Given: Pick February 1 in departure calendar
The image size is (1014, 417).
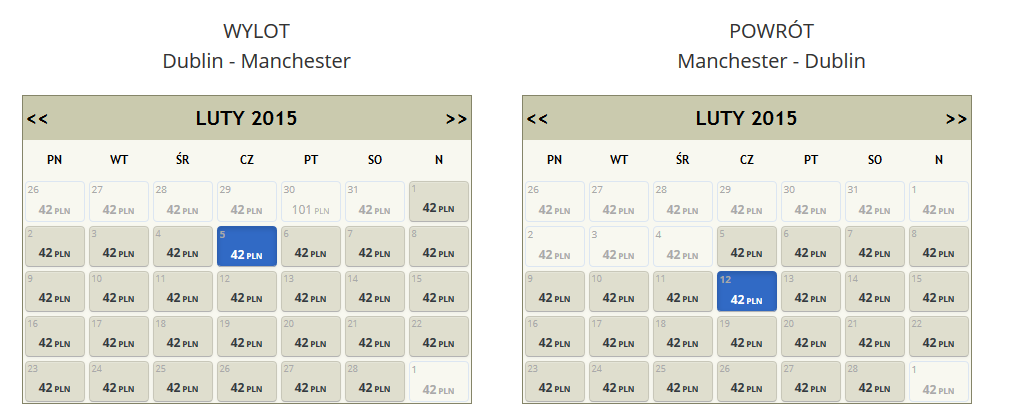Looking at the screenshot, I should coord(439,202).
